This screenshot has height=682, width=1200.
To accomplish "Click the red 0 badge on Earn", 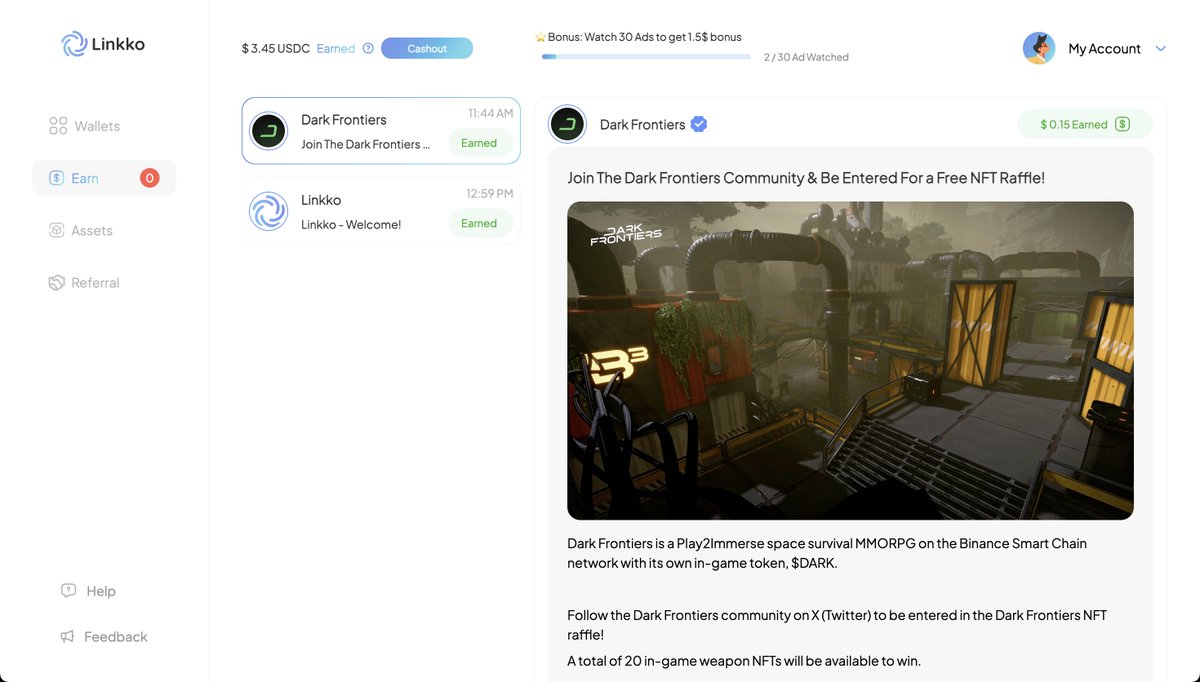I will pos(149,178).
